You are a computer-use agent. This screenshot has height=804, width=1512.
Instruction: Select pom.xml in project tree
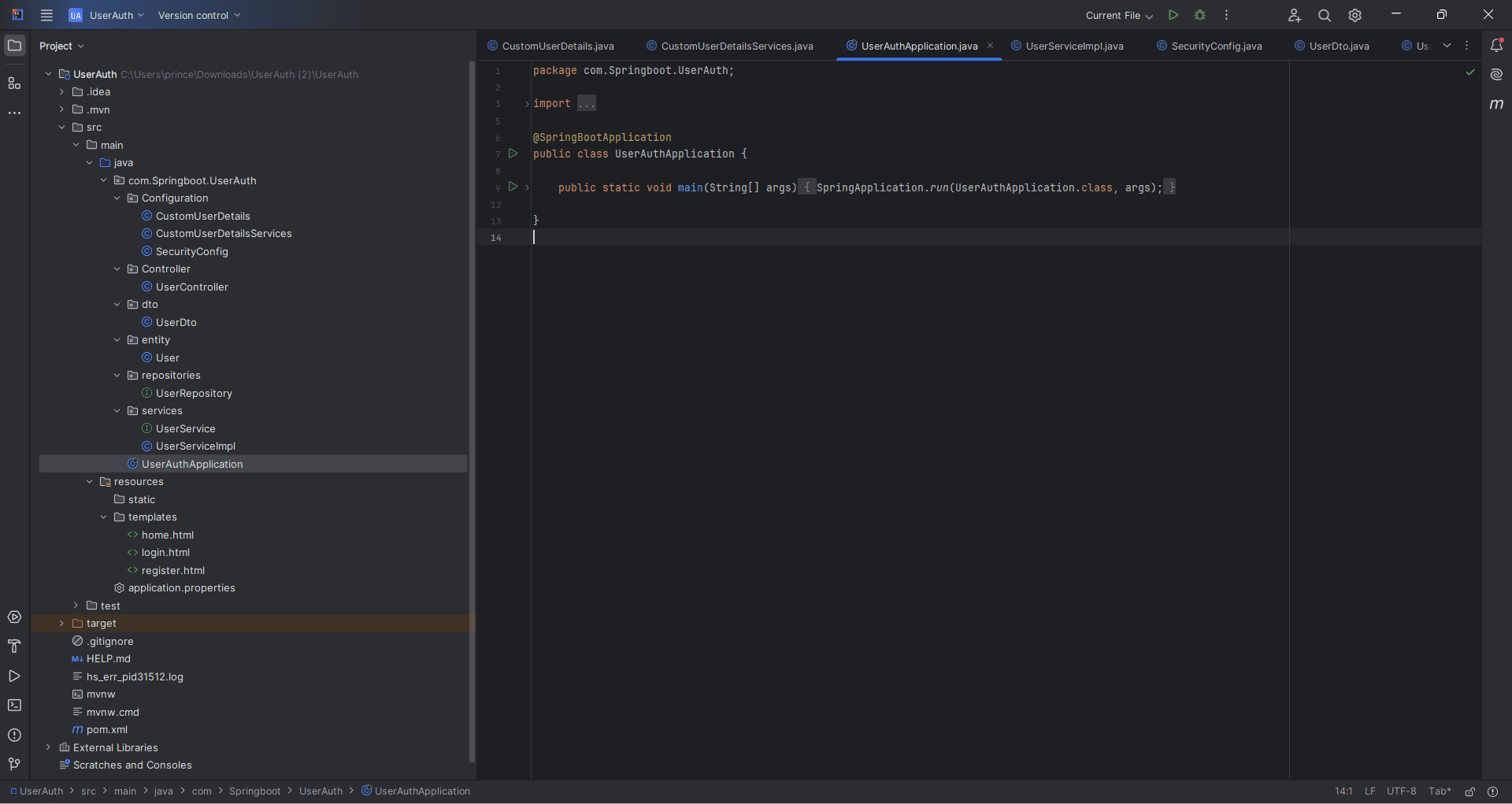(x=107, y=730)
